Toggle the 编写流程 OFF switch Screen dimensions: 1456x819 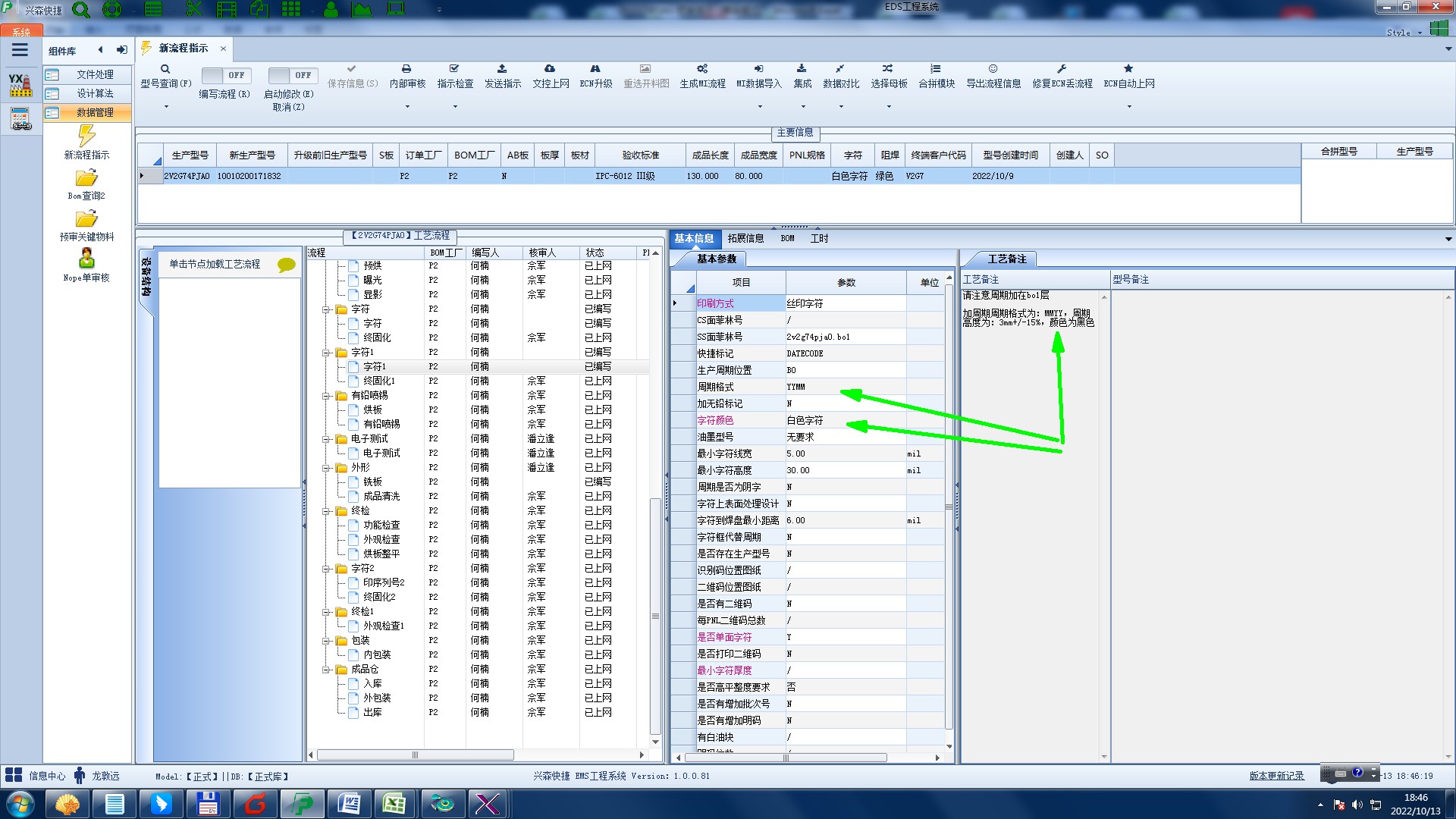pyautogui.click(x=226, y=75)
